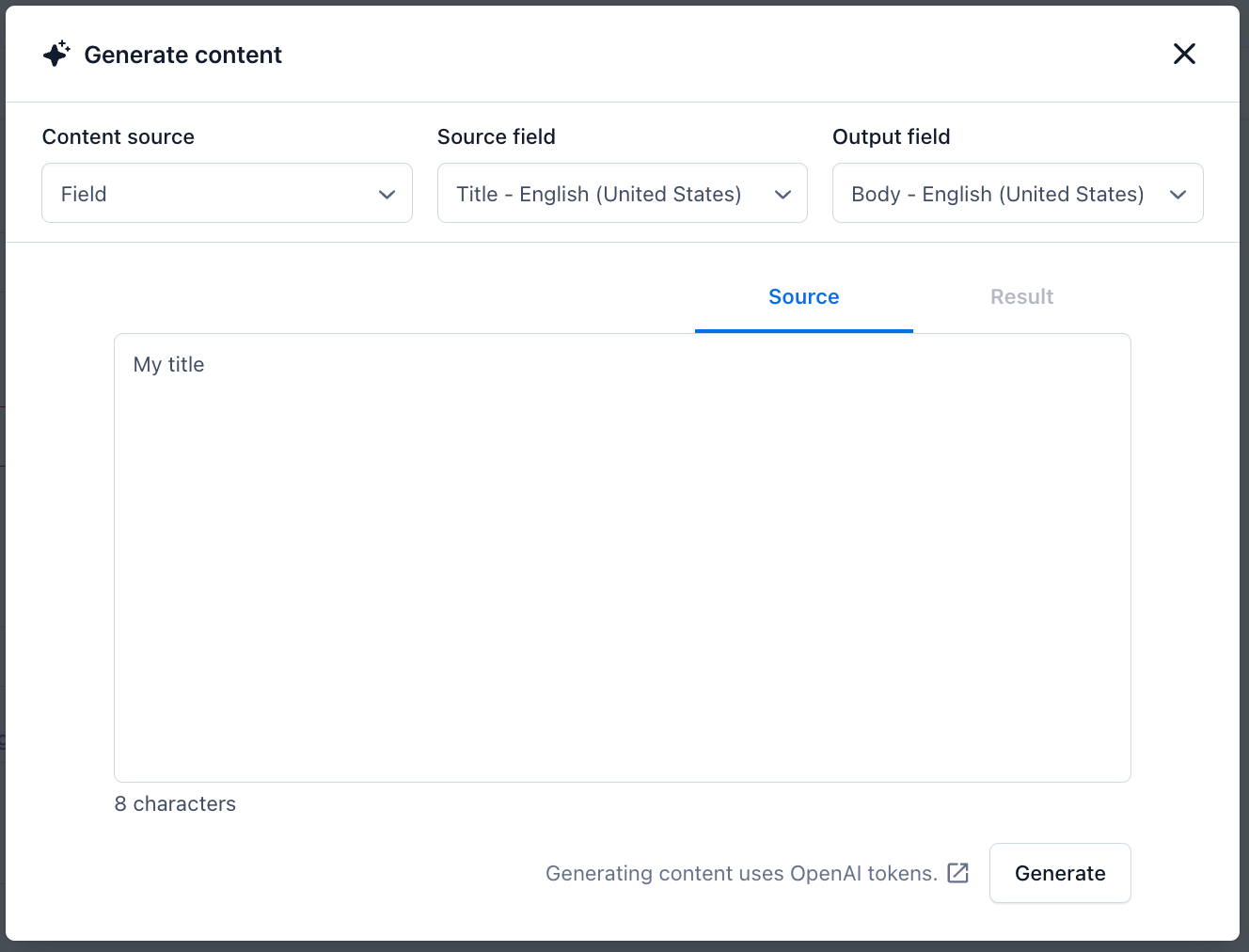Click the Output field label above Body dropdown
The image size is (1249, 952).
pyautogui.click(x=891, y=136)
